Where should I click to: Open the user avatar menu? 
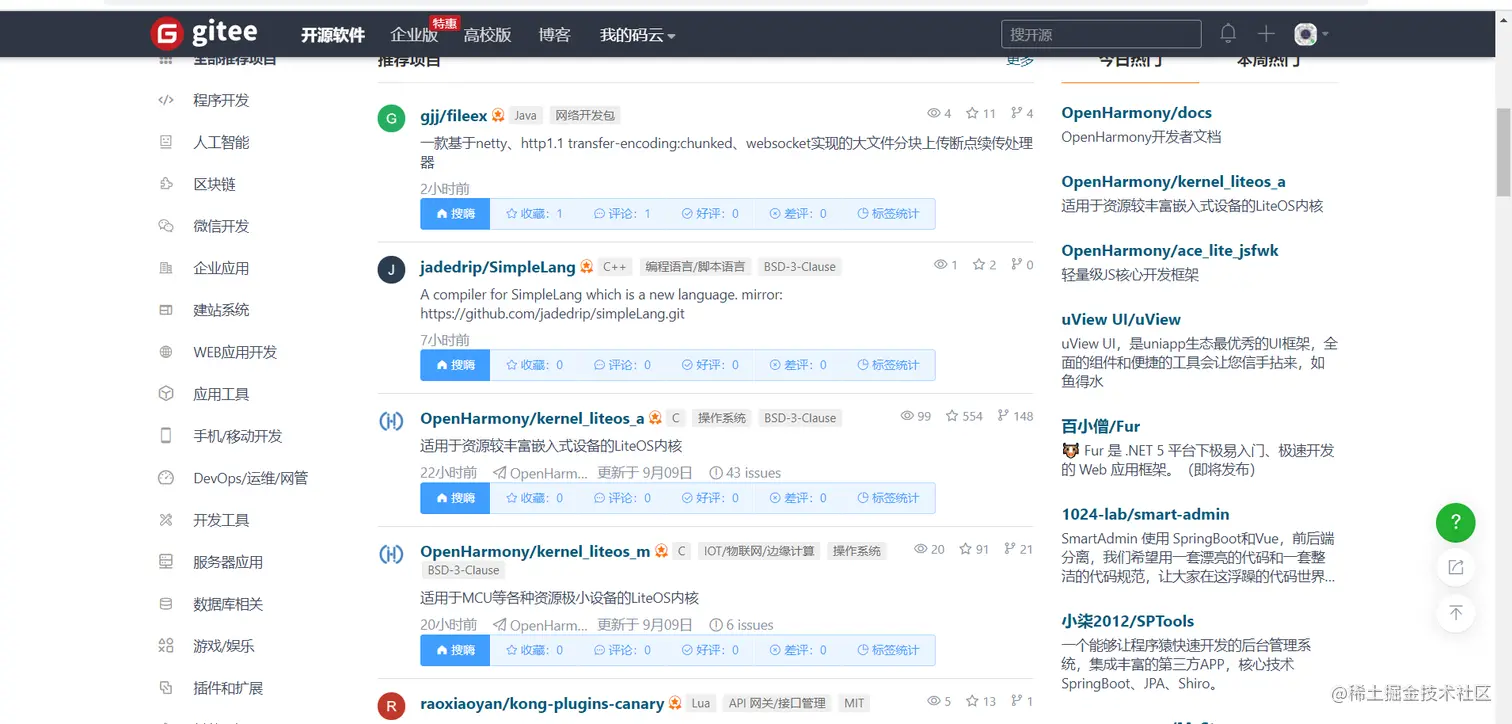(x=1310, y=34)
